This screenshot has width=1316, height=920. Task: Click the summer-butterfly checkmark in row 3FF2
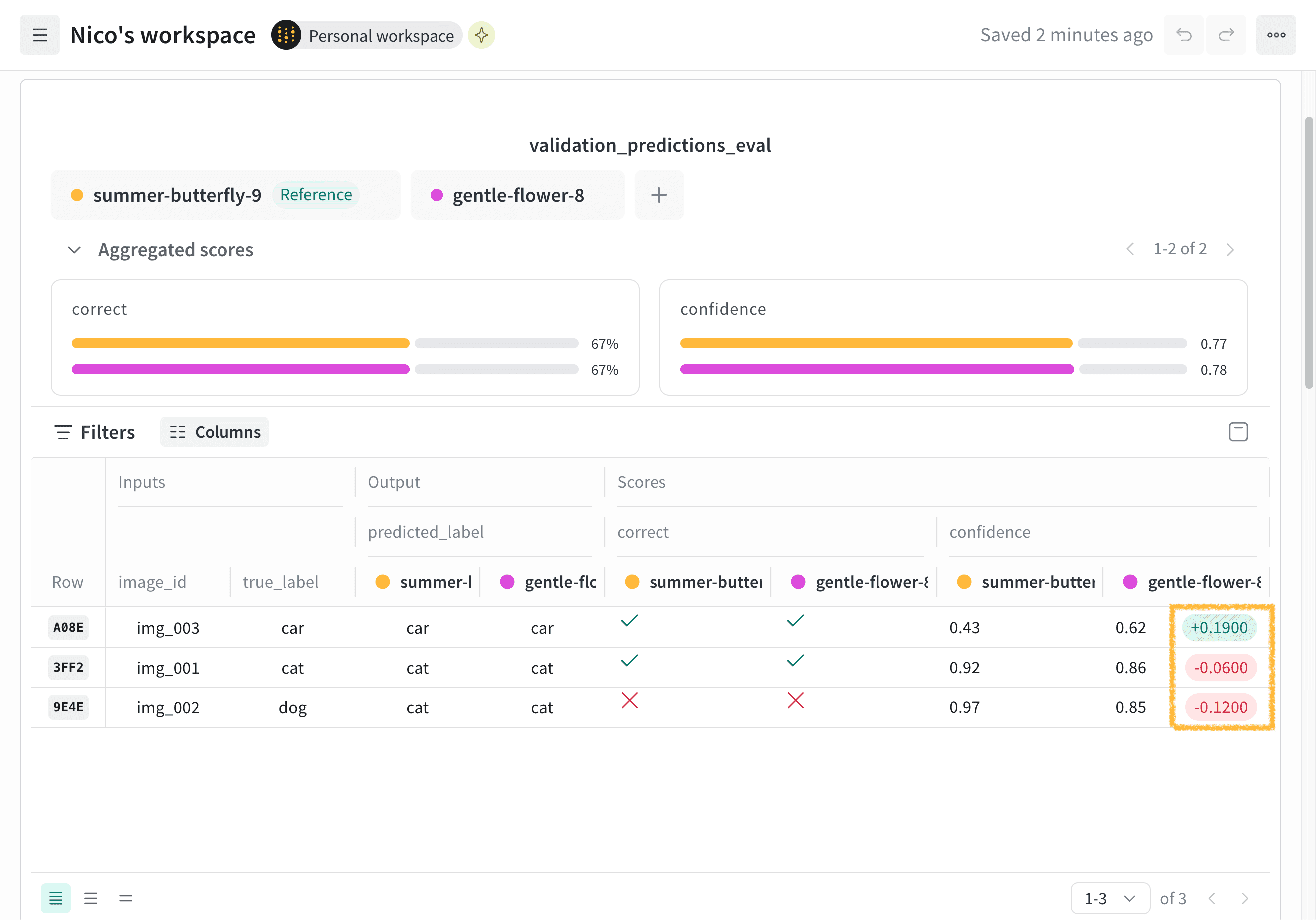point(630,661)
